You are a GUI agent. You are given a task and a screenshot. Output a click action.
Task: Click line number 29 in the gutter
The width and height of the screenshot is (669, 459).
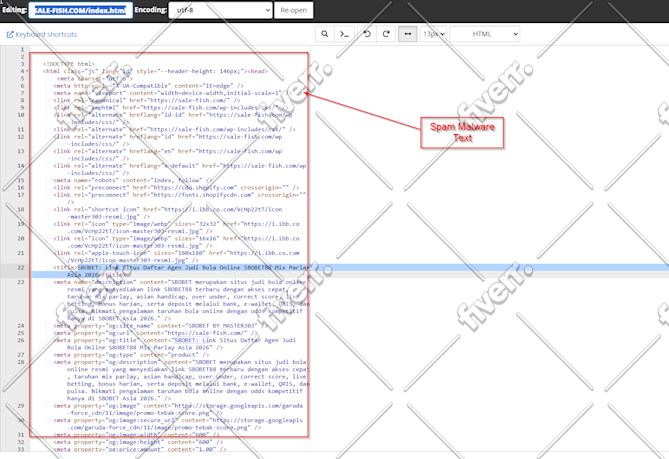tap(21, 406)
